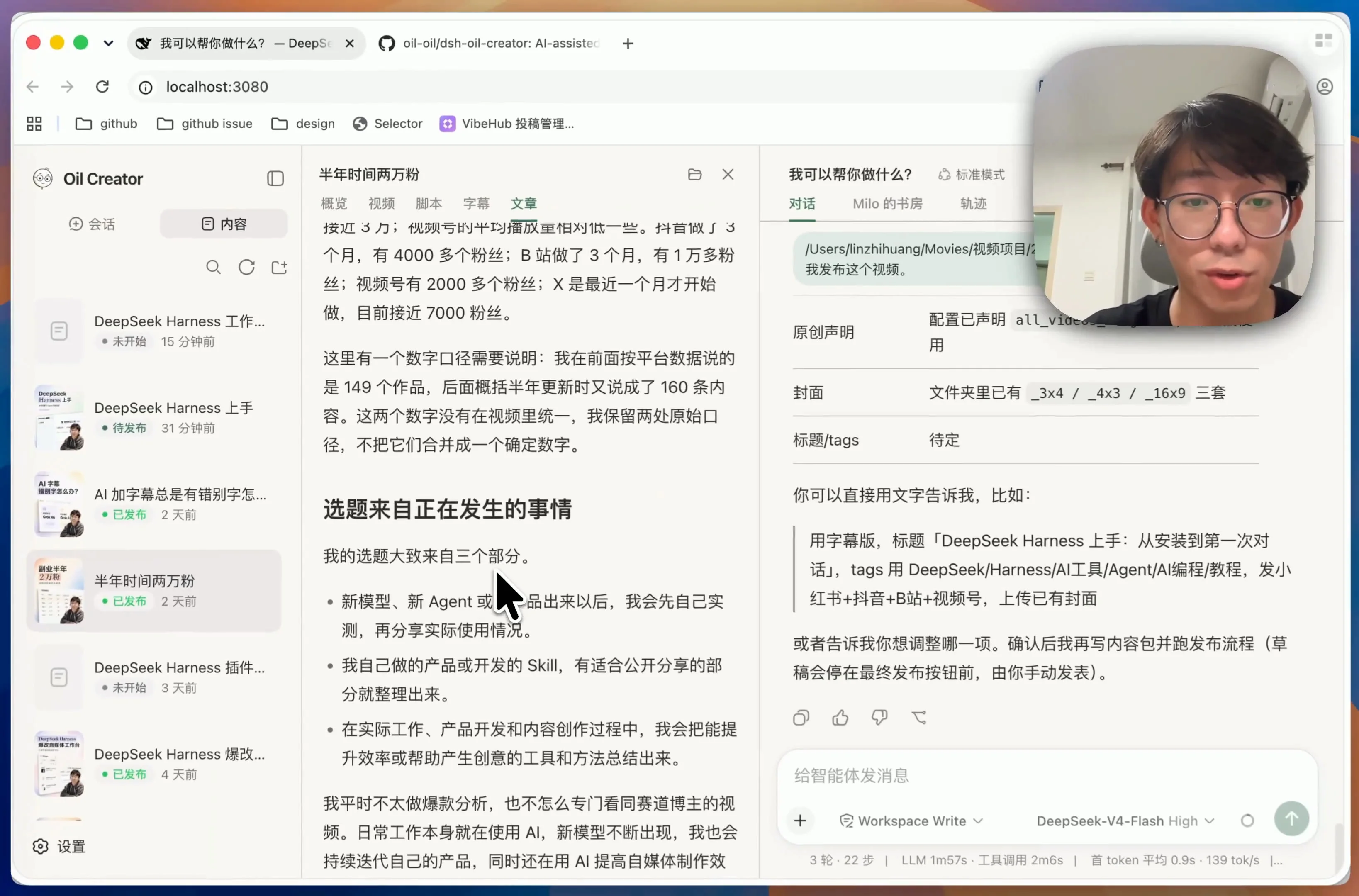Collapse the Oil Creator sidebar panel
Viewport: 1359px width, 896px height.
(275, 179)
